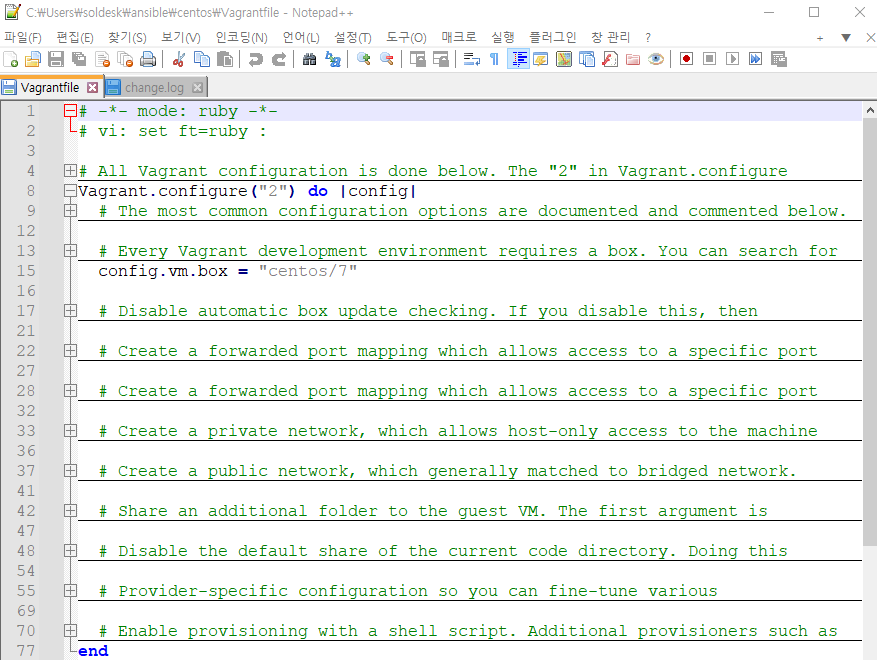Expand the fold at line 70
The width and height of the screenshot is (877, 660).
(x=70, y=630)
